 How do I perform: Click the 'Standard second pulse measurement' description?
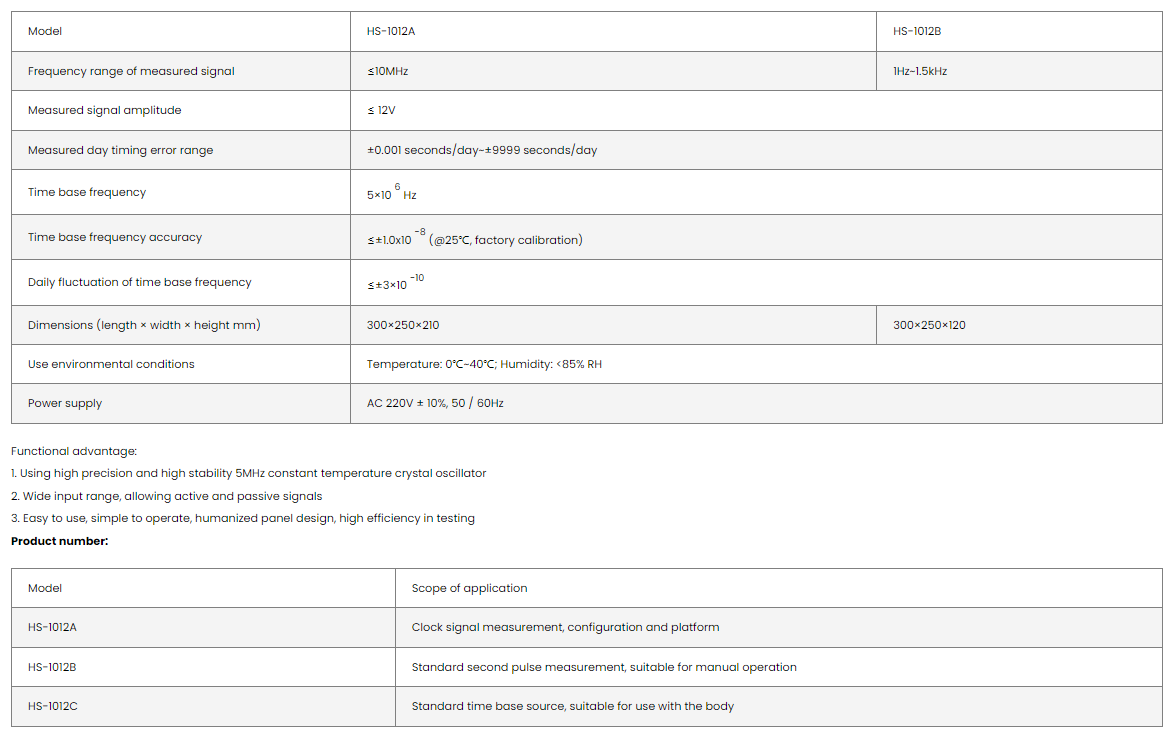coord(604,667)
